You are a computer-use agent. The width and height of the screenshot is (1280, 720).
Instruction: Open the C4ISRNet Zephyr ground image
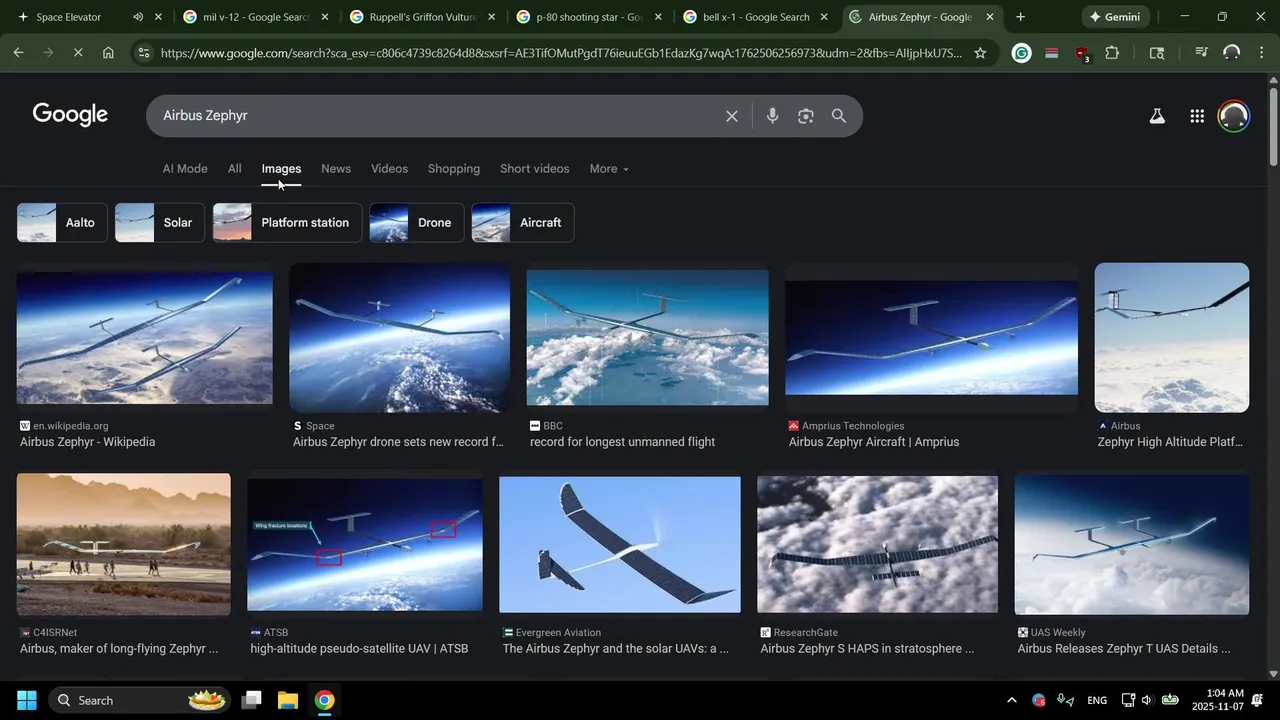point(124,544)
